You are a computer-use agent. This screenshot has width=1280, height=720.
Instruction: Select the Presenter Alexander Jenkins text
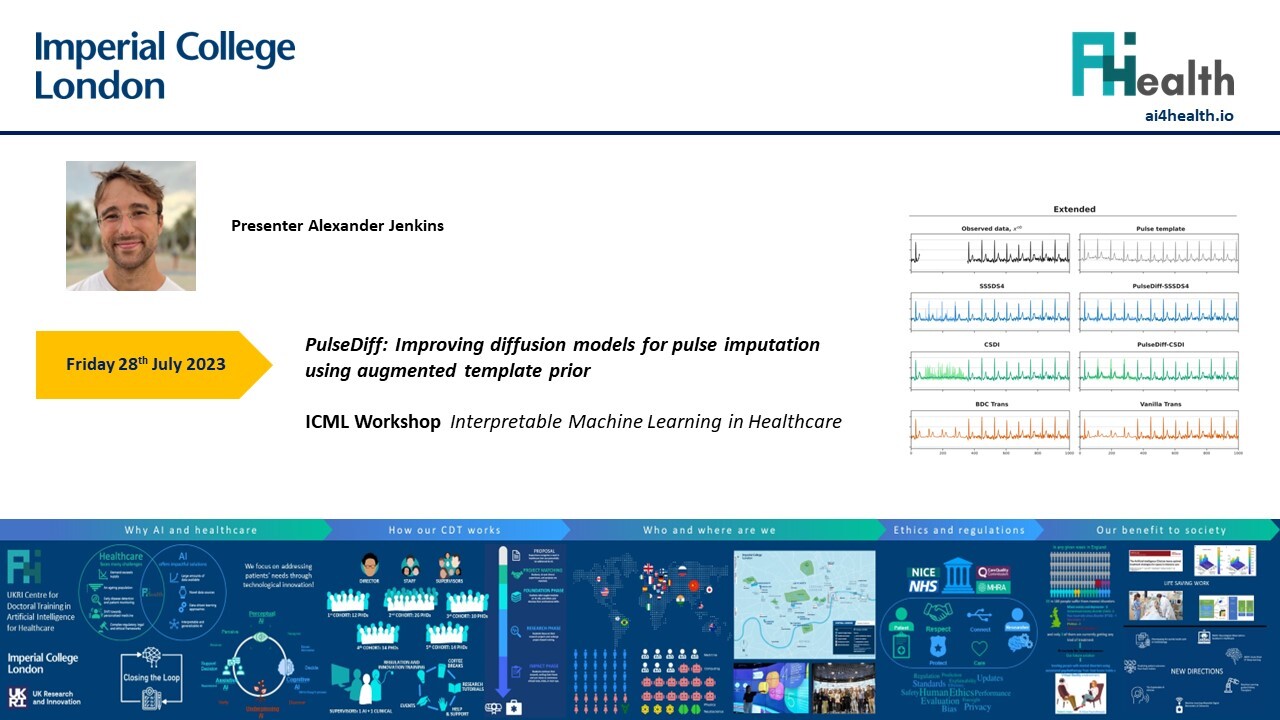(337, 226)
